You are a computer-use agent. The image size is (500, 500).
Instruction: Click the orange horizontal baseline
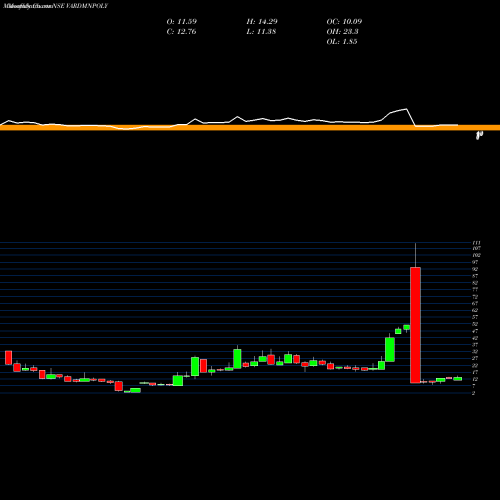[250, 127]
